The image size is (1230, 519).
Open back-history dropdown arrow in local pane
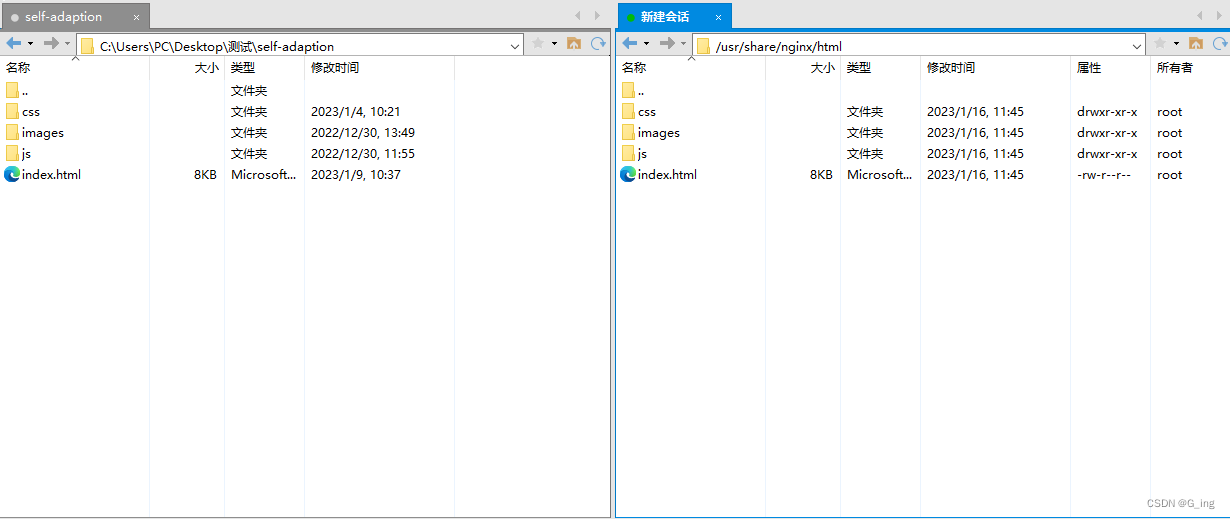[x=30, y=44]
